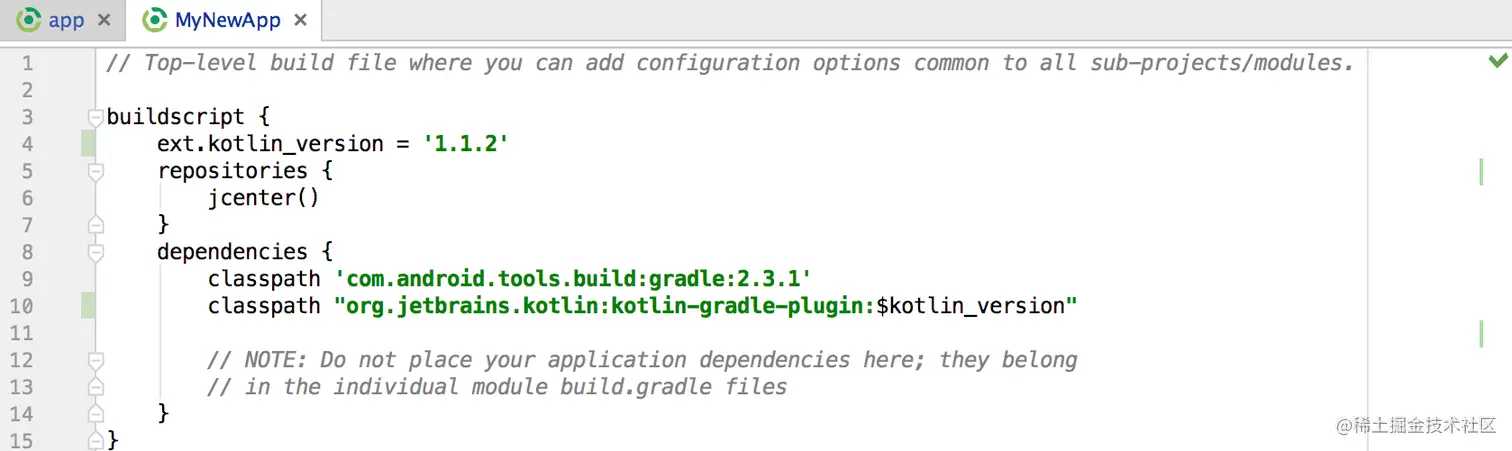Collapse the buildscript block fold marker
Viewport: 1512px width, 451px height.
click(x=95, y=117)
